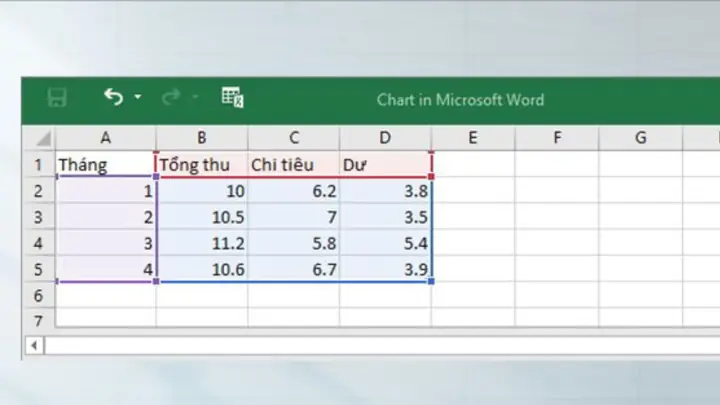Open the Redo history dropdown arrow
720x405 pixels.
(x=195, y=97)
